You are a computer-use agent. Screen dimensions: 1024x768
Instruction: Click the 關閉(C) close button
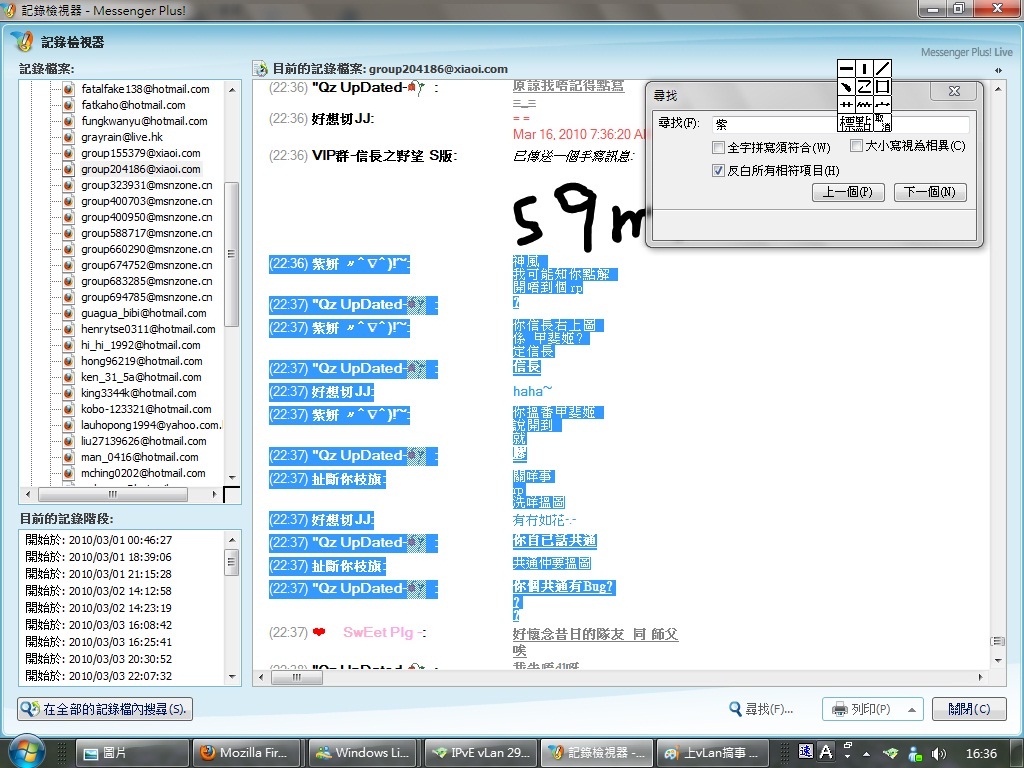968,709
